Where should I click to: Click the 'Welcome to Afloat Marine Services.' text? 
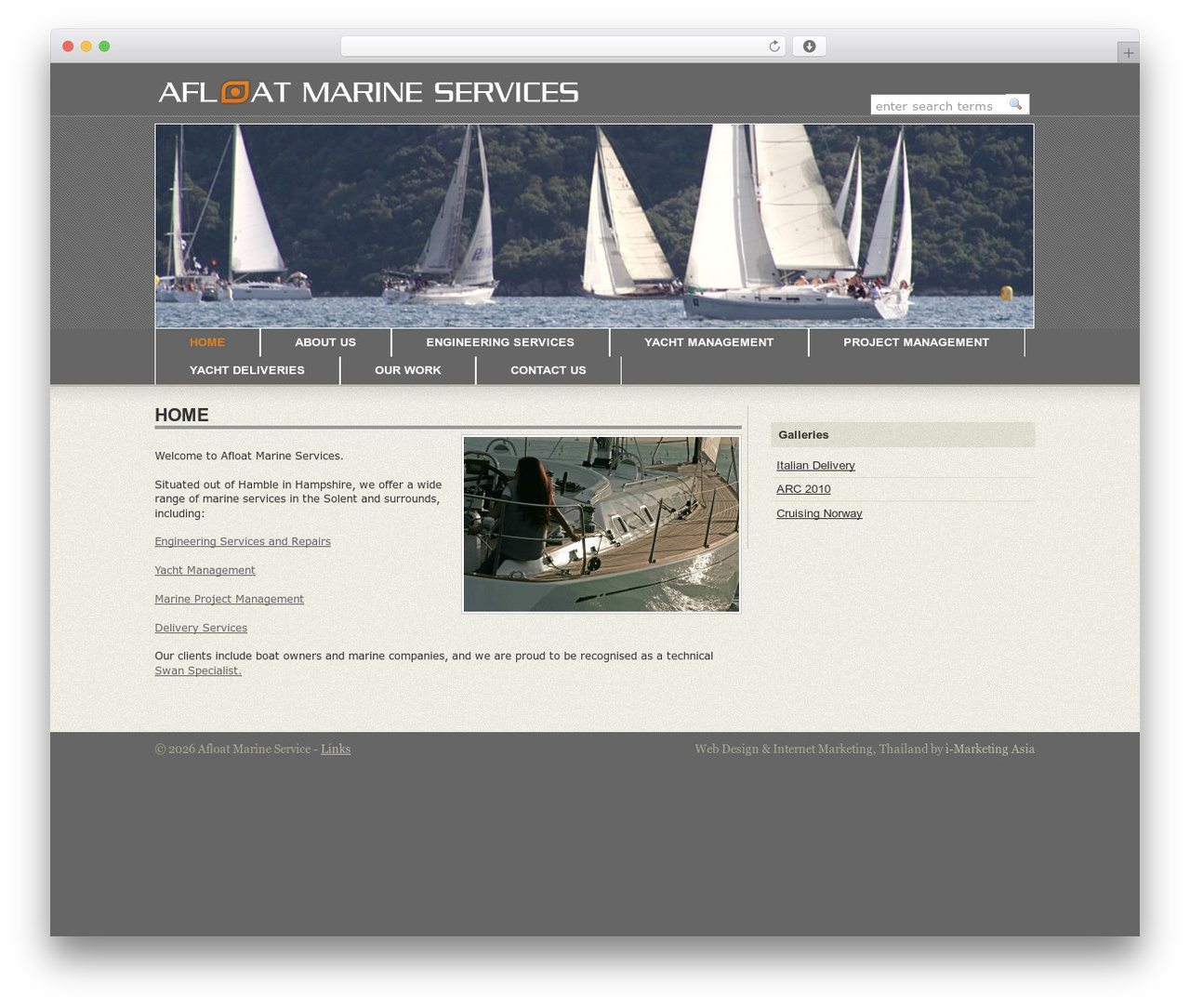click(249, 457)
